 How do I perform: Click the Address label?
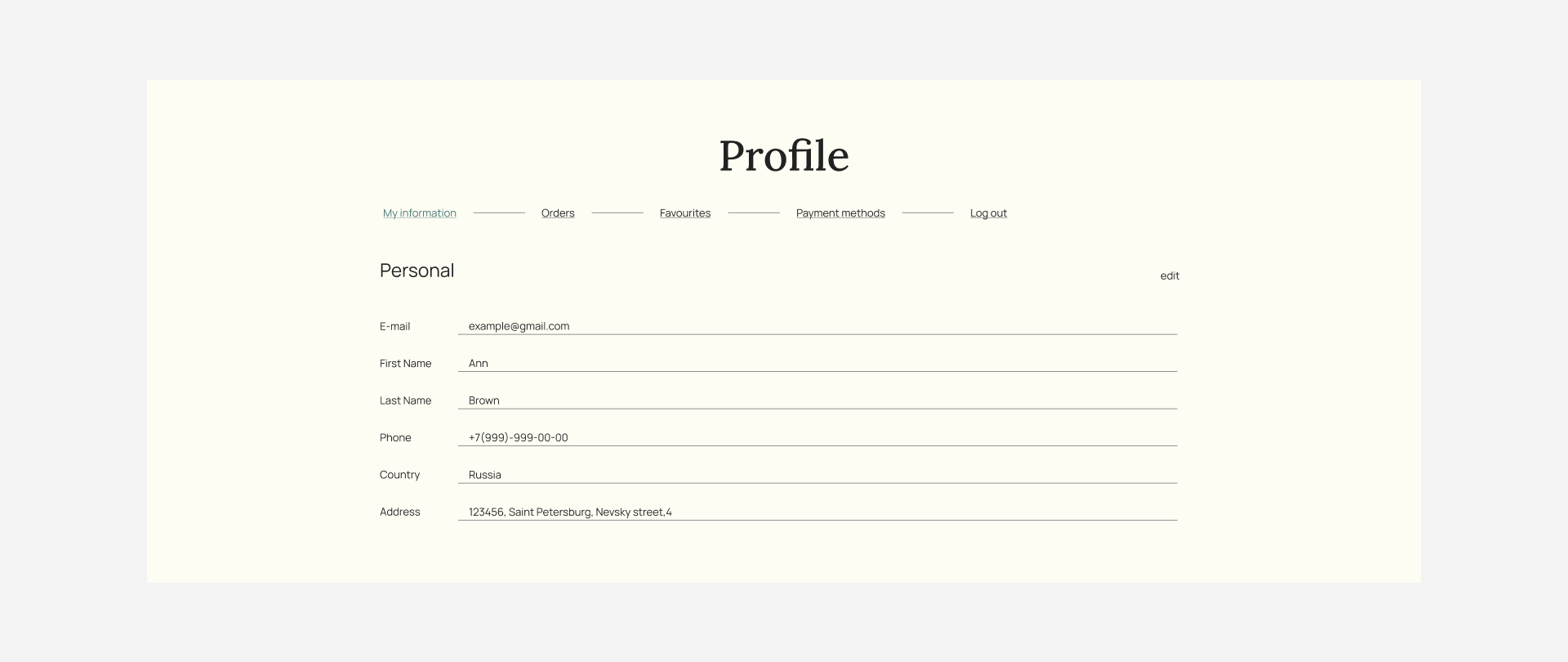coord(399,512)
